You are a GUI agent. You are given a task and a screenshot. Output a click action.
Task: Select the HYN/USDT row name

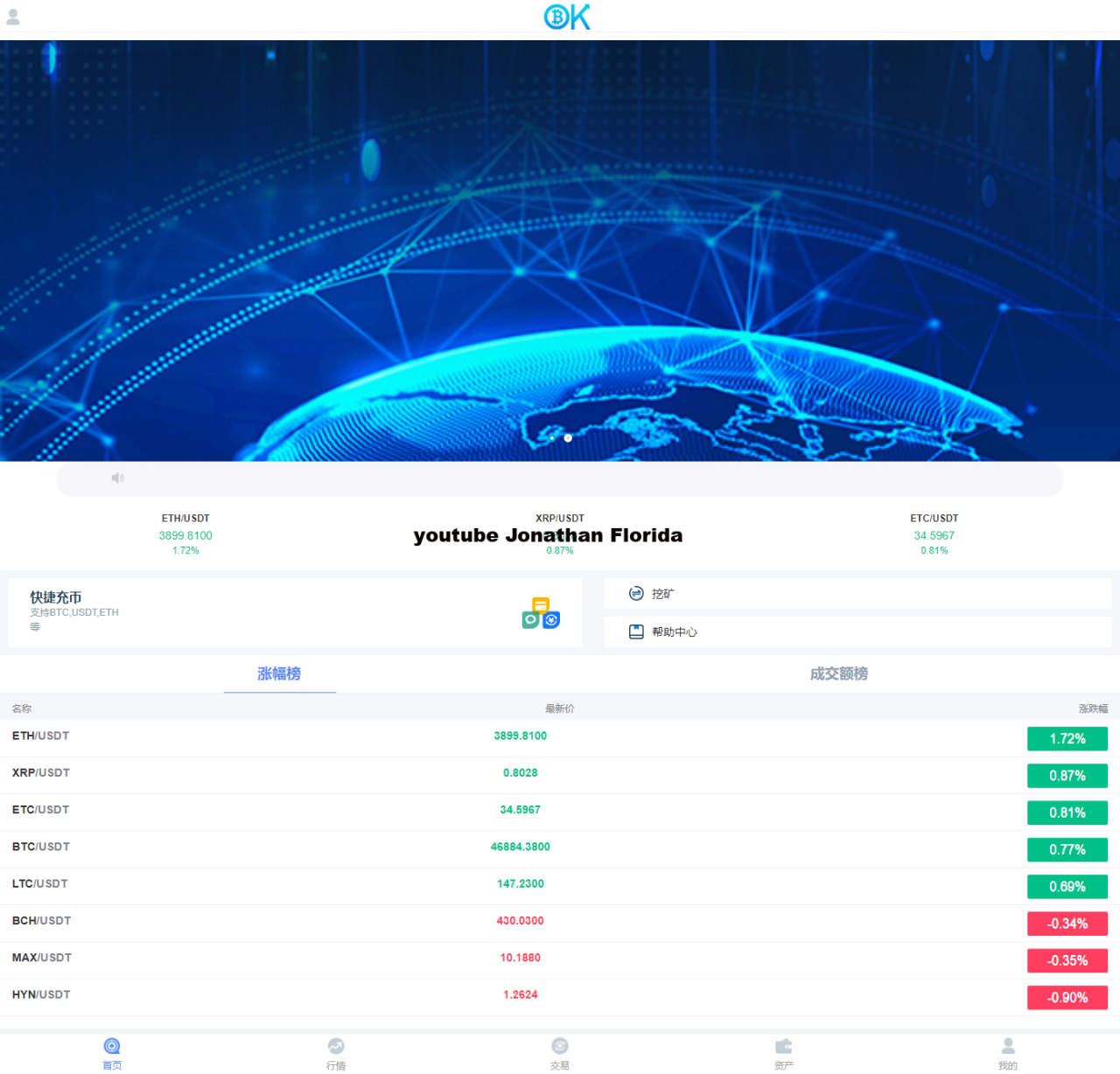(41, 994)
